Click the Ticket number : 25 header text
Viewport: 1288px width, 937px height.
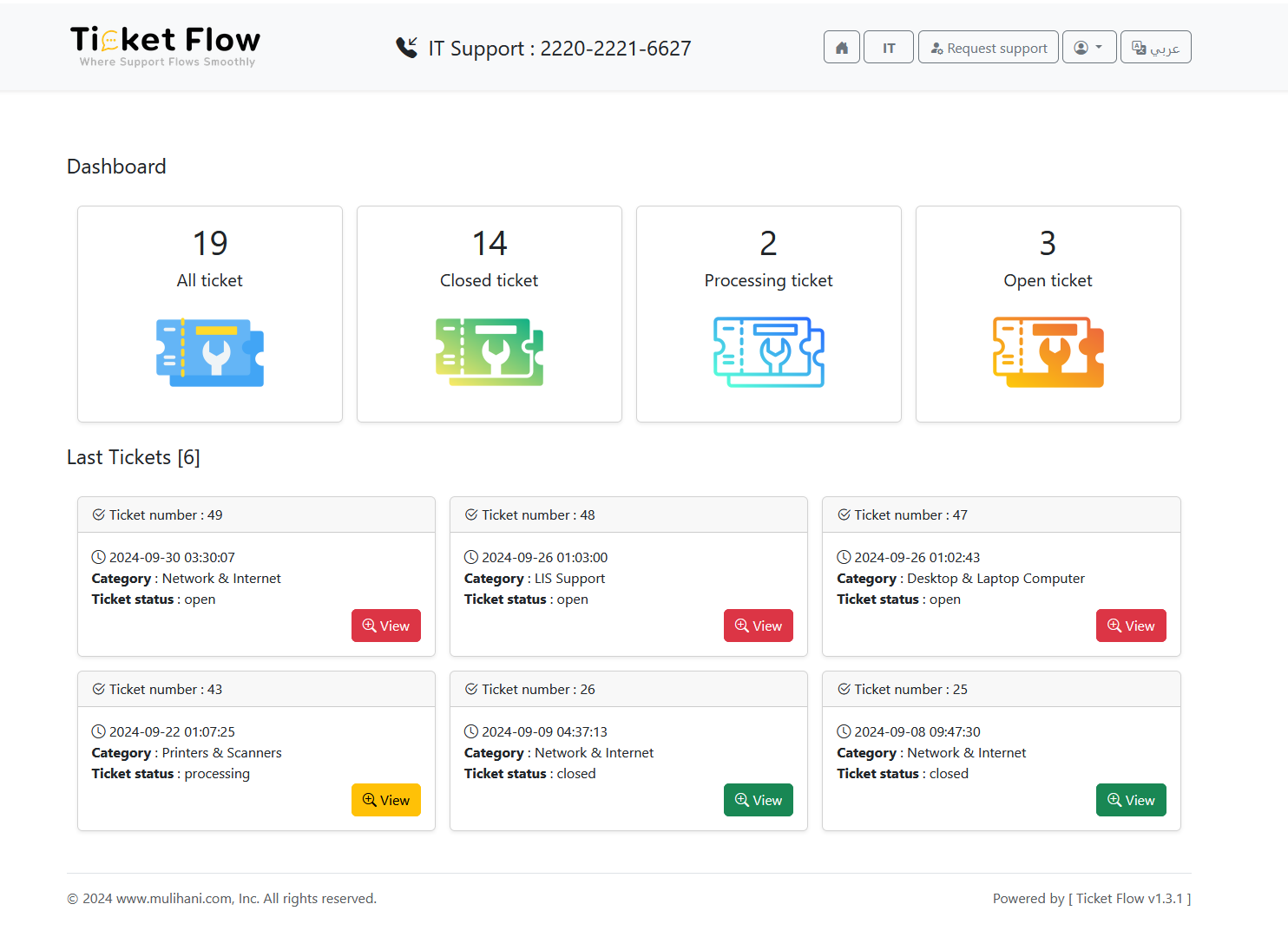coord(910,689)
